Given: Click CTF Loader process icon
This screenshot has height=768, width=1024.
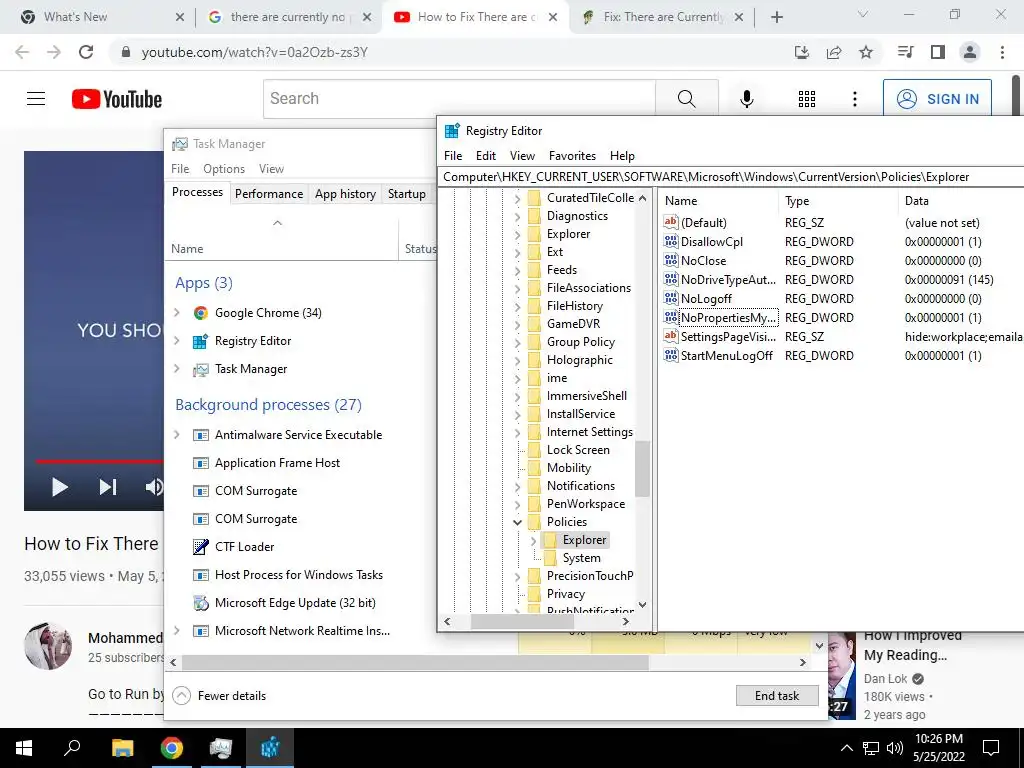Looking at the screenshot, I should coord(200,547).
